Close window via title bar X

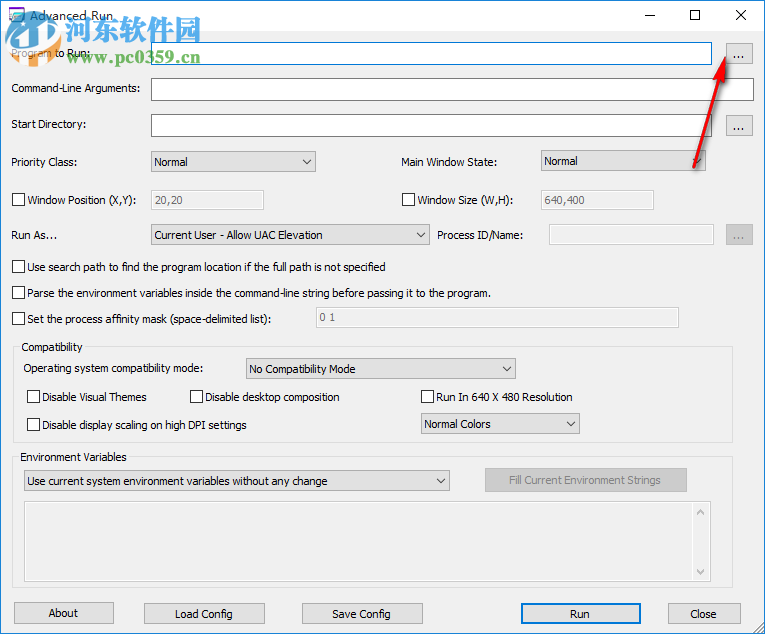click(x=741, y=16)
